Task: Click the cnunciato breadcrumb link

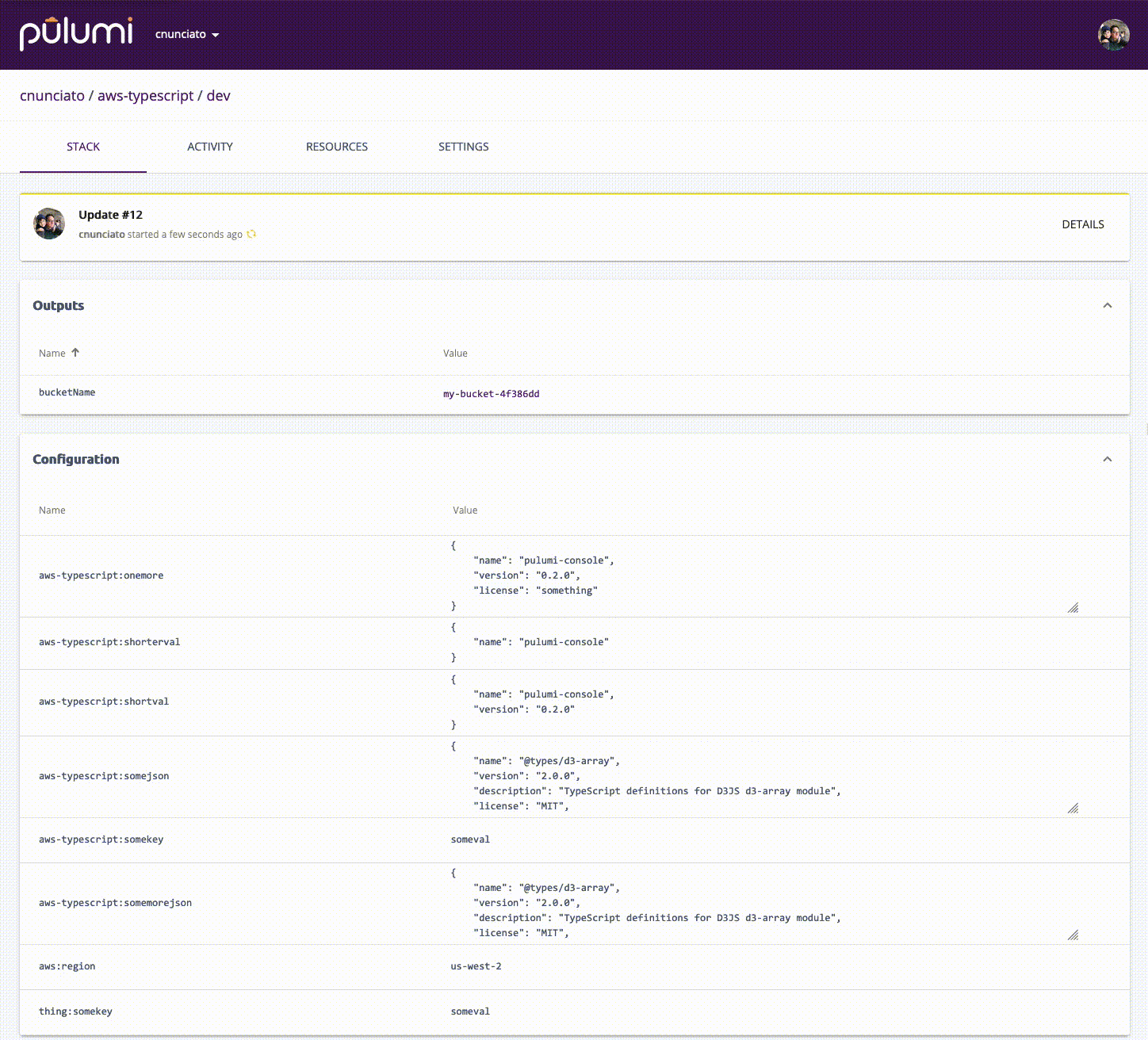Action: click(50, 95)
